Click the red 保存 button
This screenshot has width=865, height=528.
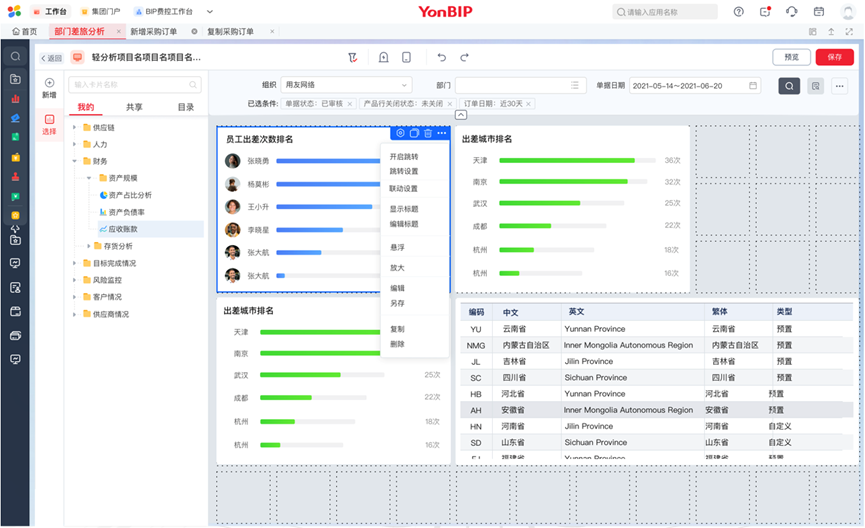pos(835,58)
